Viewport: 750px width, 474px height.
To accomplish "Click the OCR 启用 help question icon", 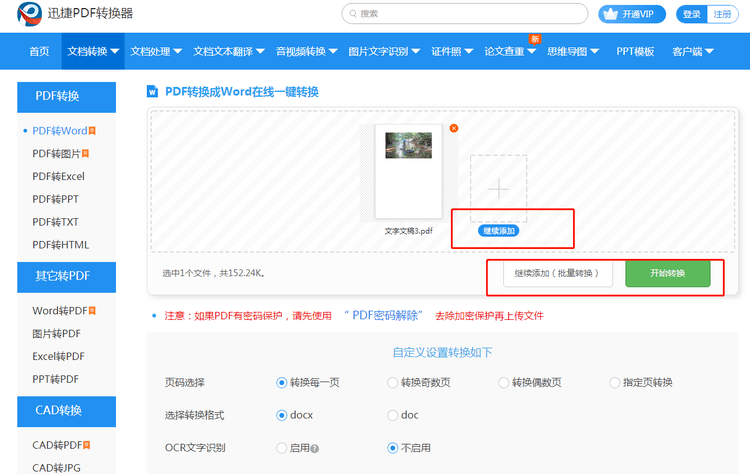I will point(314,449).
